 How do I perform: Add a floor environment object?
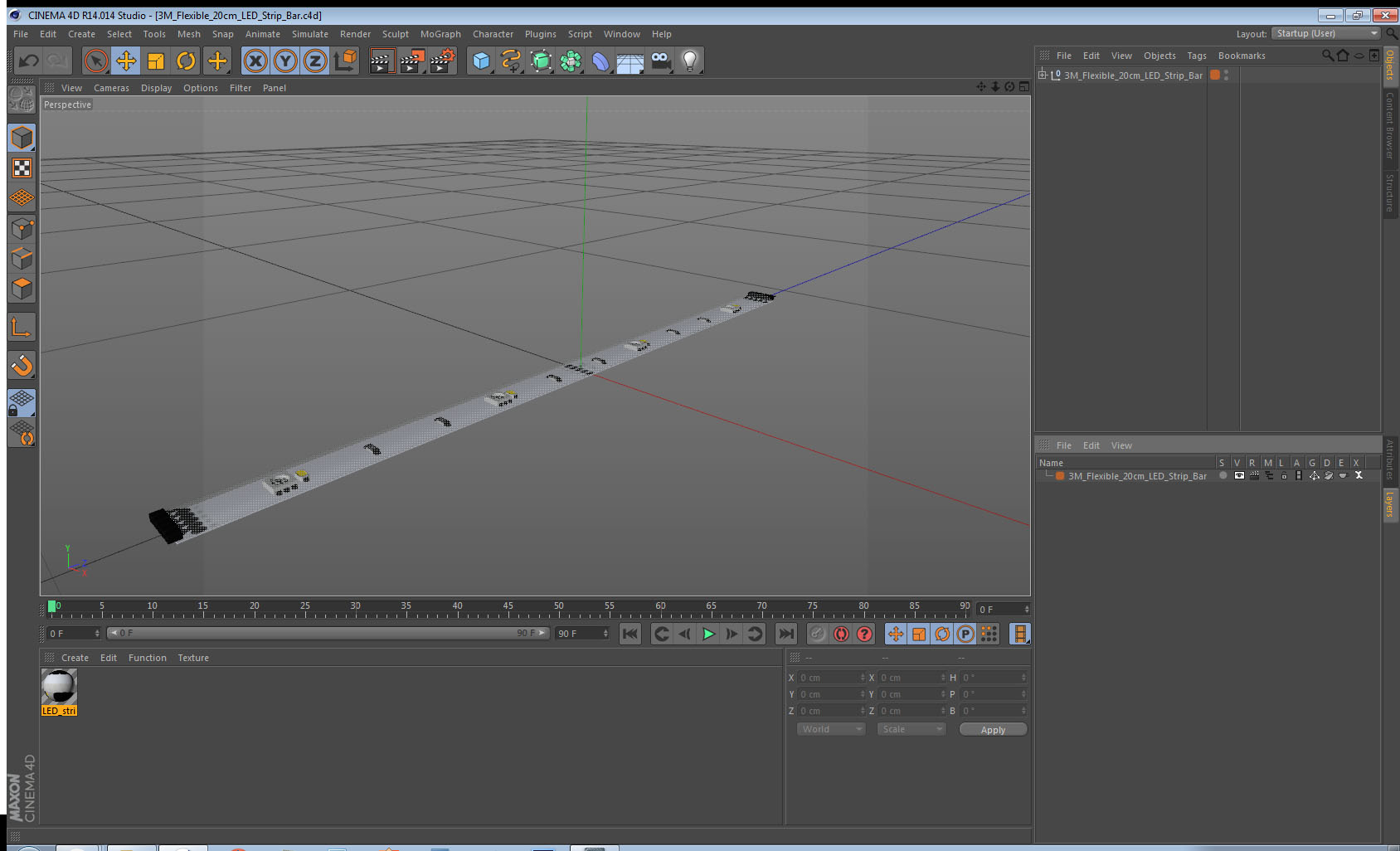point(630,61)
